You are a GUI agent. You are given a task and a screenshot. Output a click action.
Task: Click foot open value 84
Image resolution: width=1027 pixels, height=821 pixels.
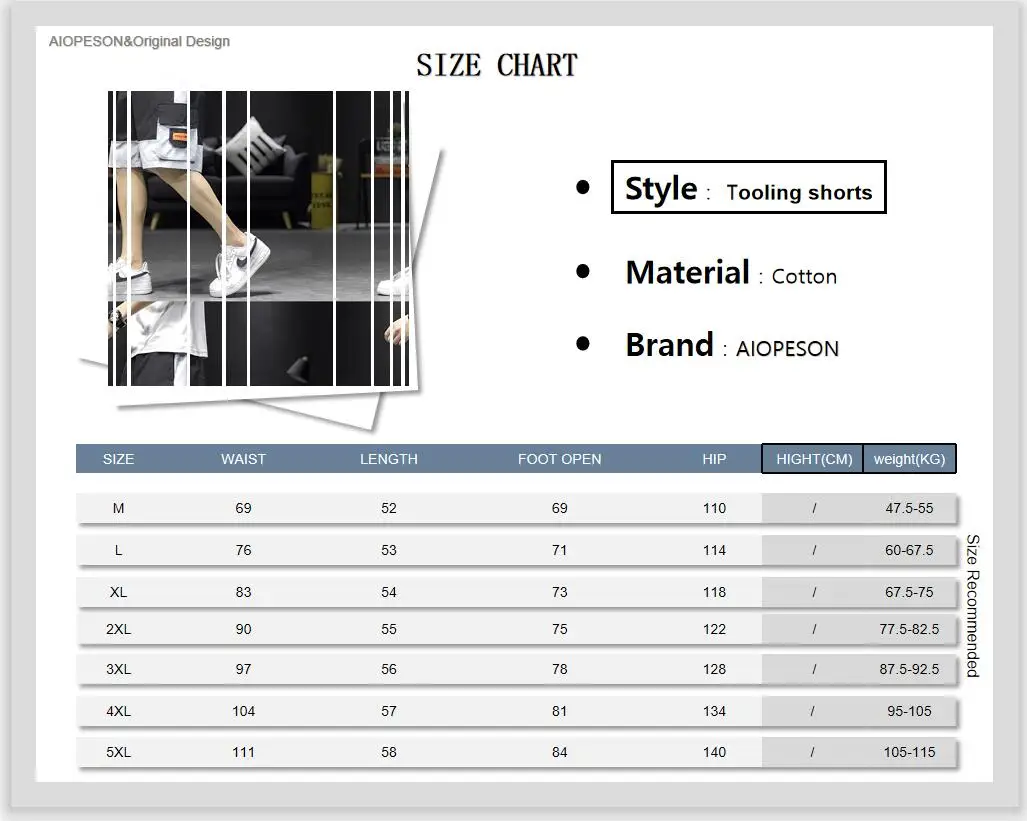click(x=559, y=752)
